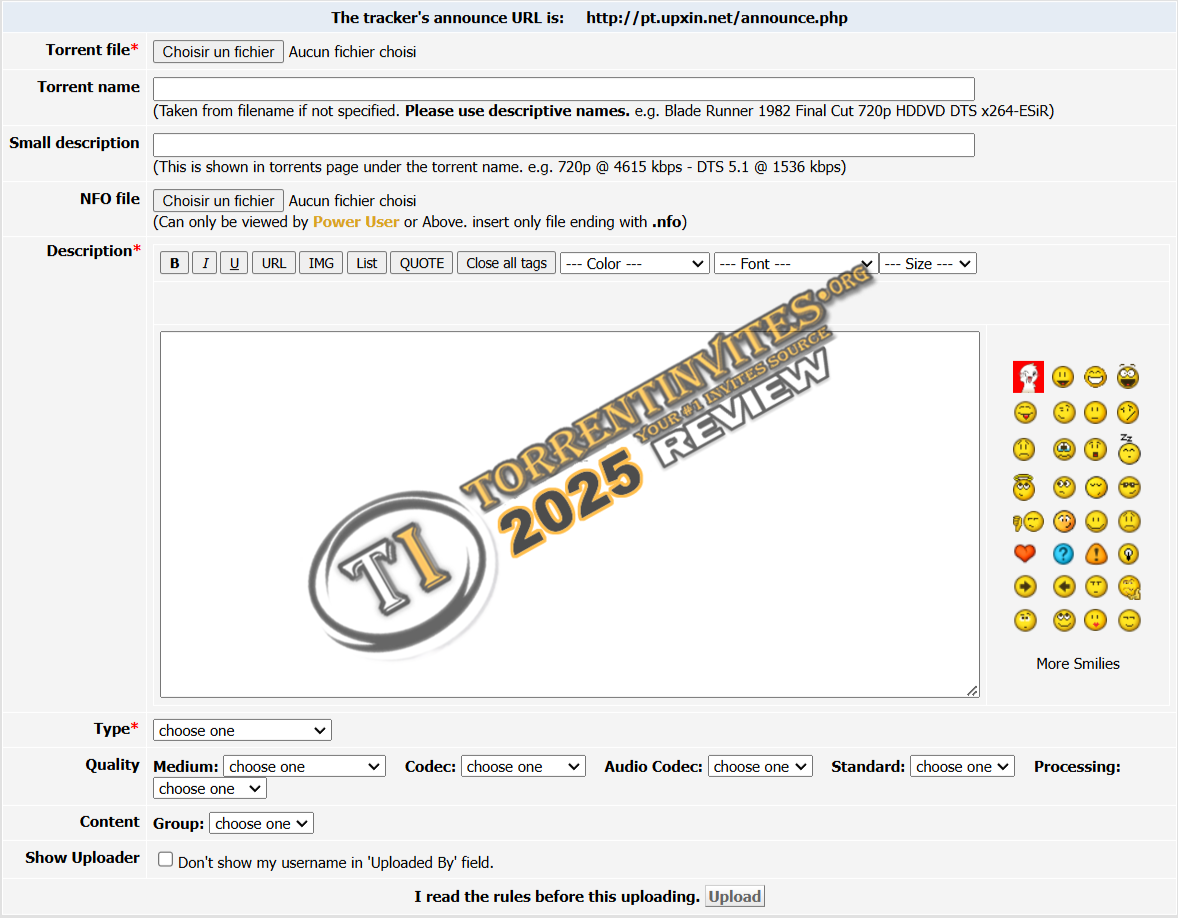Click the Power User link
1178x918 pixels.
356,222
